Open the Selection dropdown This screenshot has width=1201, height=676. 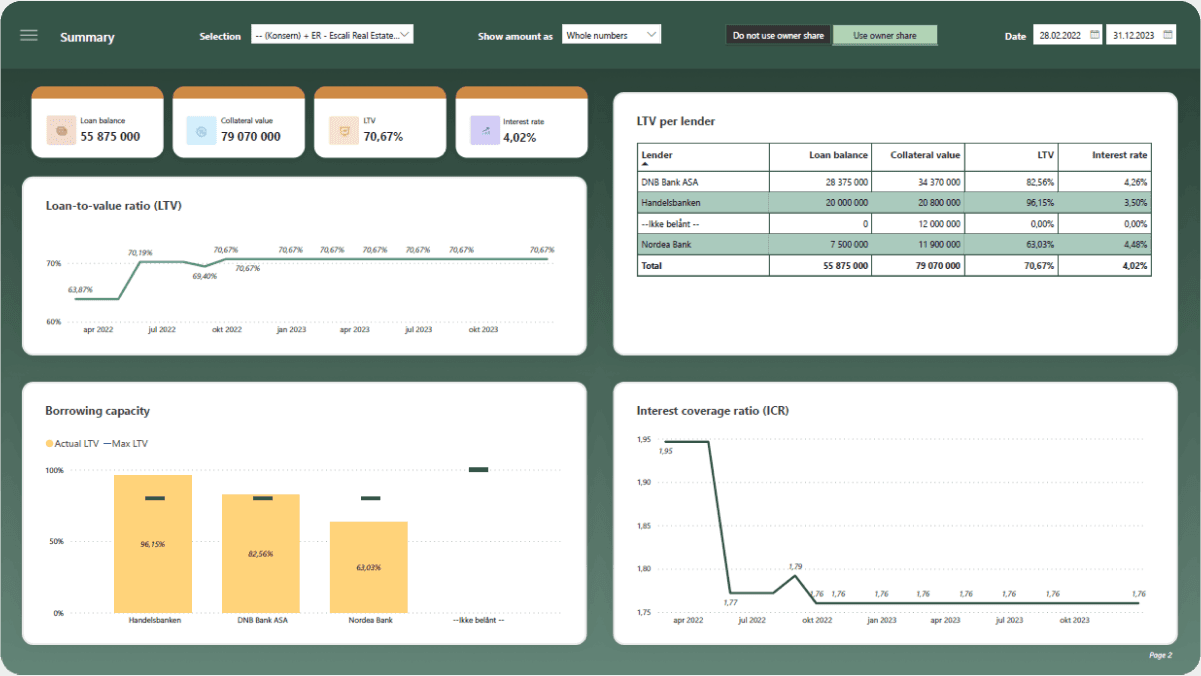pos(332,35)
